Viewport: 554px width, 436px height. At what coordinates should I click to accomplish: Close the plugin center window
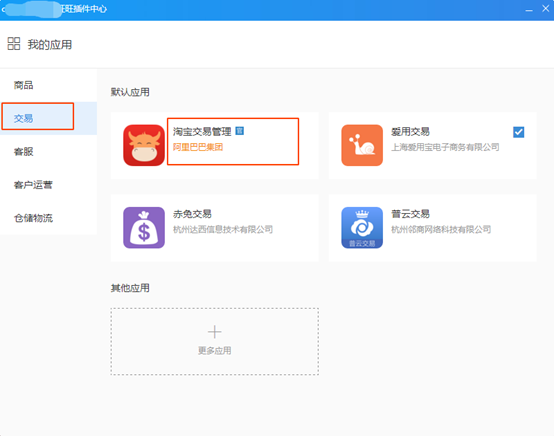pos(546,8)
